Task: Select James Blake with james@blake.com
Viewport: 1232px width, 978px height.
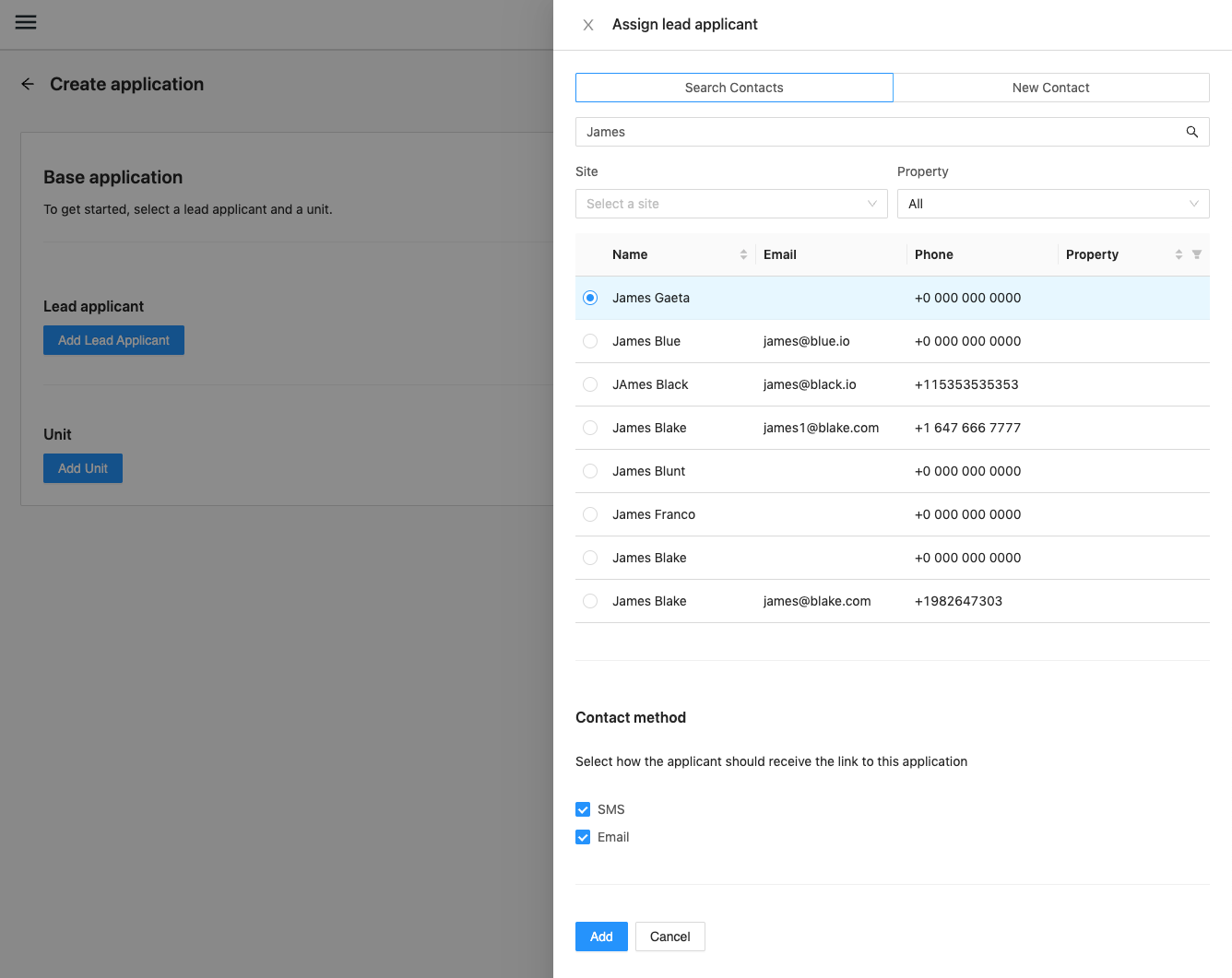Action: pyautogui.click(x=590, y=601)
